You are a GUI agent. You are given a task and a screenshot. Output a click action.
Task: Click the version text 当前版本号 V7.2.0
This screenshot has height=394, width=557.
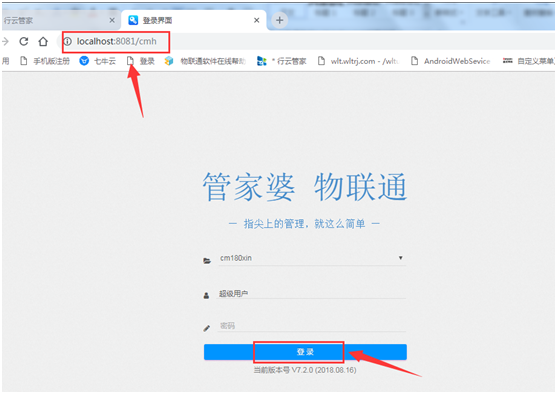coord(305,370)
